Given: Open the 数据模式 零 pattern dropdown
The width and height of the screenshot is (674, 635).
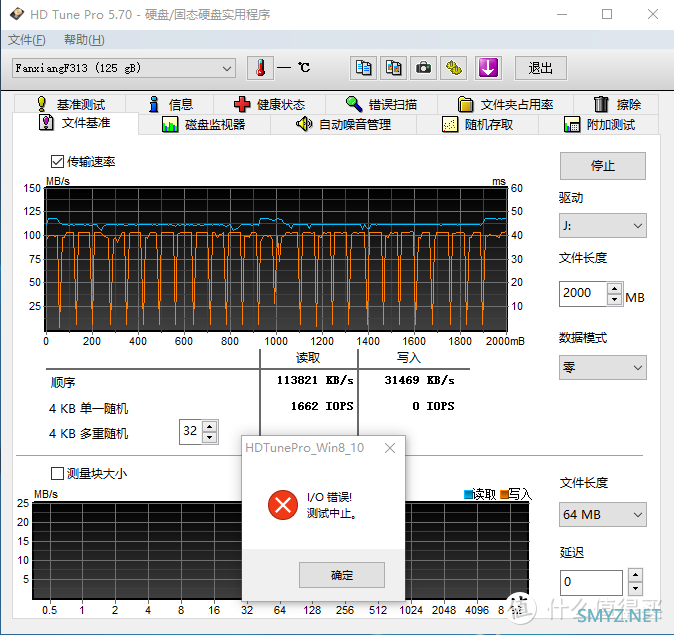Looking at the screenshot, I should pos(602,367).
